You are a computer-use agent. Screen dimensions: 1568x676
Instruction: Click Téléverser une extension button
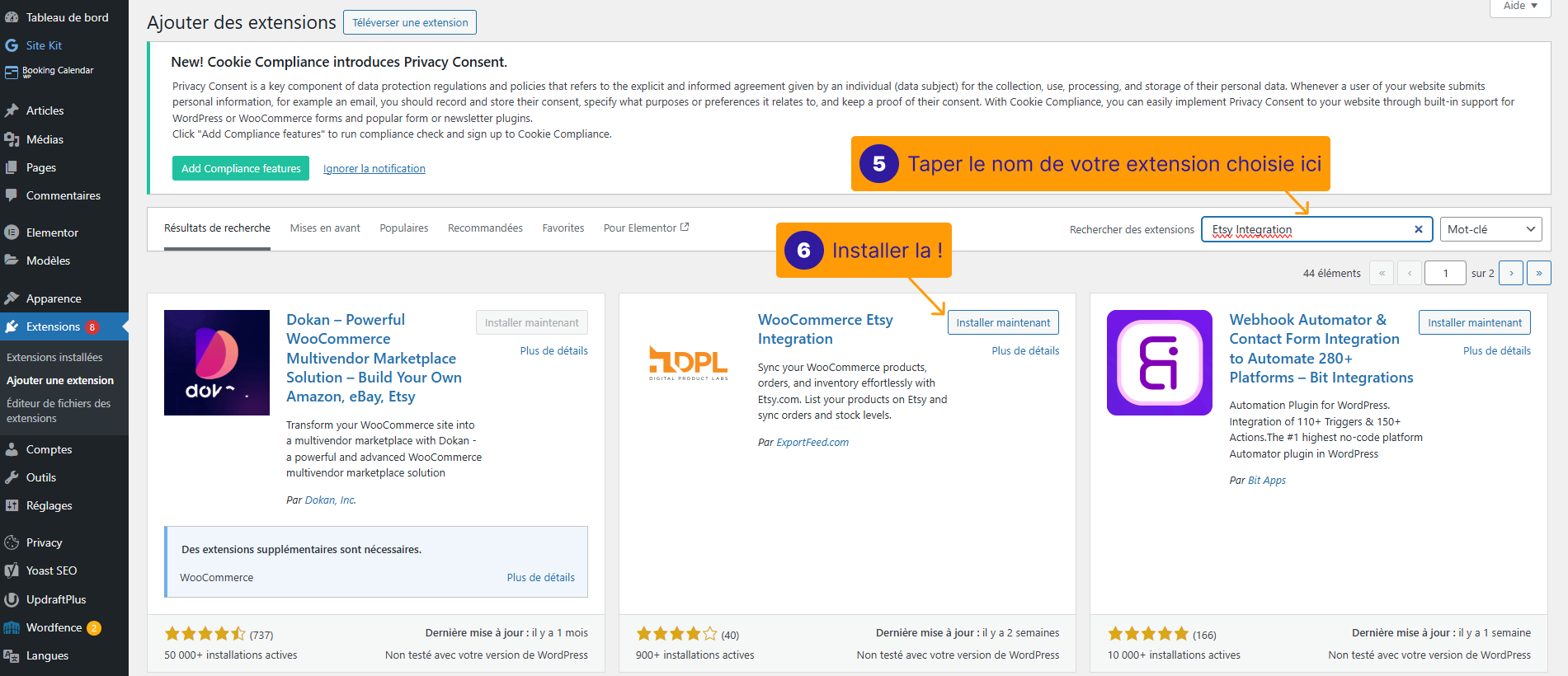pyautogui.click(x=410, y=22)
